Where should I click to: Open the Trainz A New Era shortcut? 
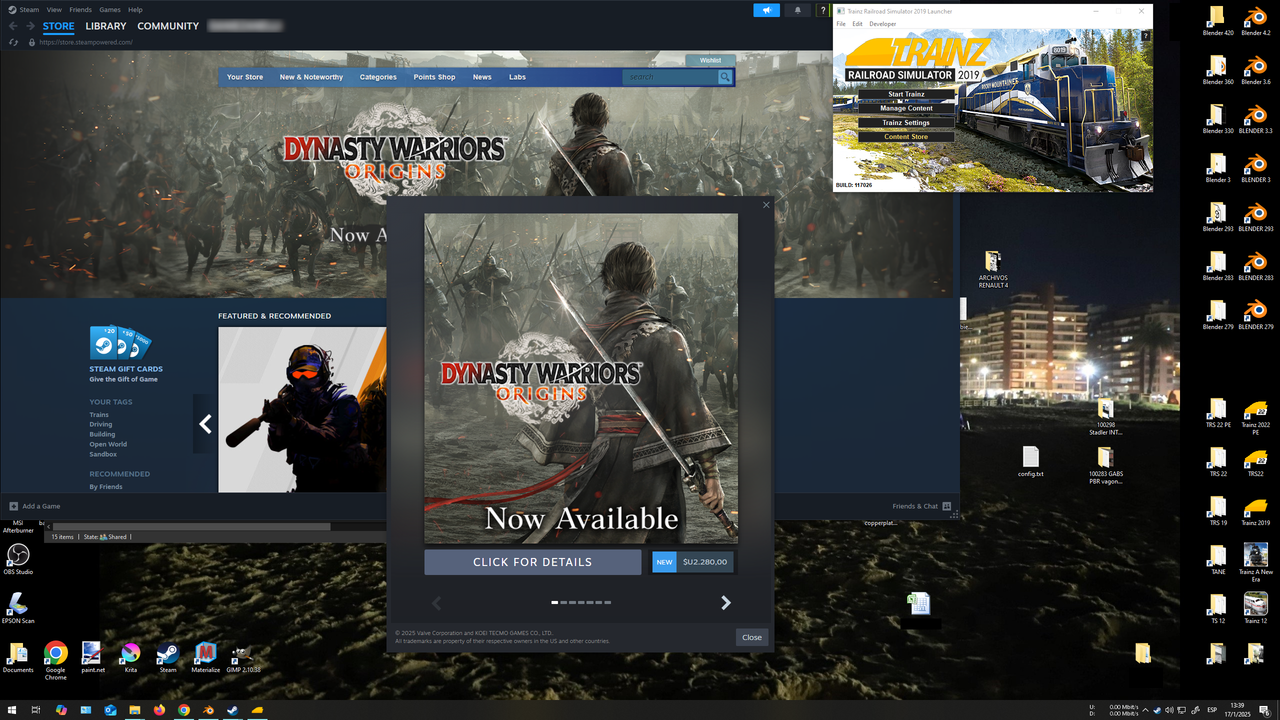(x=1255, y=561)
